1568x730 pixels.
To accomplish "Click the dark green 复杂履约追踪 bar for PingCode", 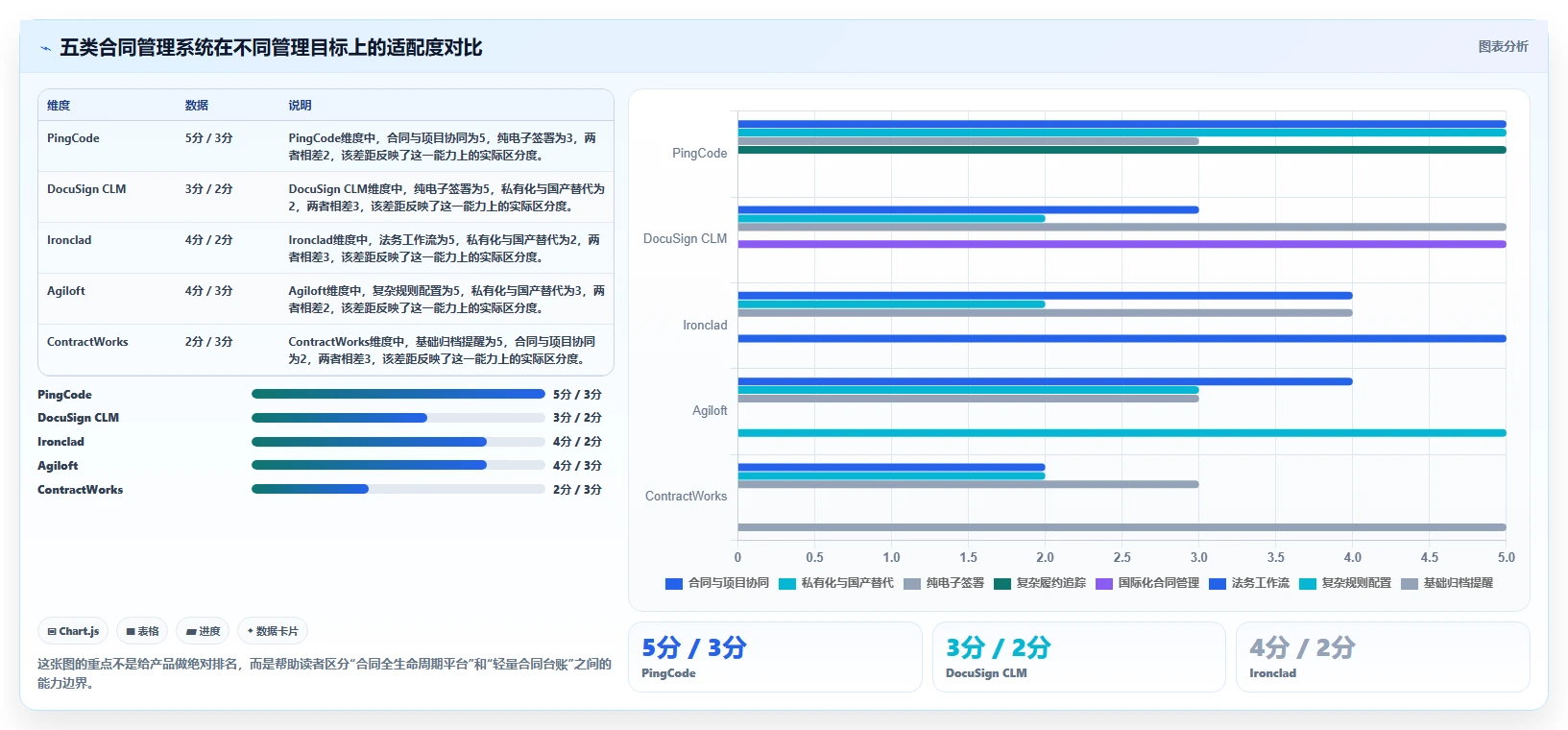I will coord(1122,150).
